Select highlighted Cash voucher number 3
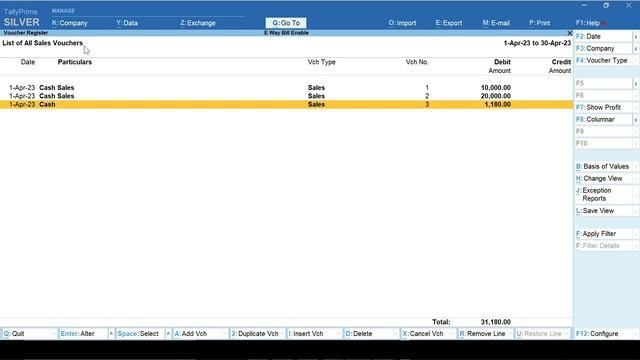The image size is (640, 360). (x=286, y=104)
